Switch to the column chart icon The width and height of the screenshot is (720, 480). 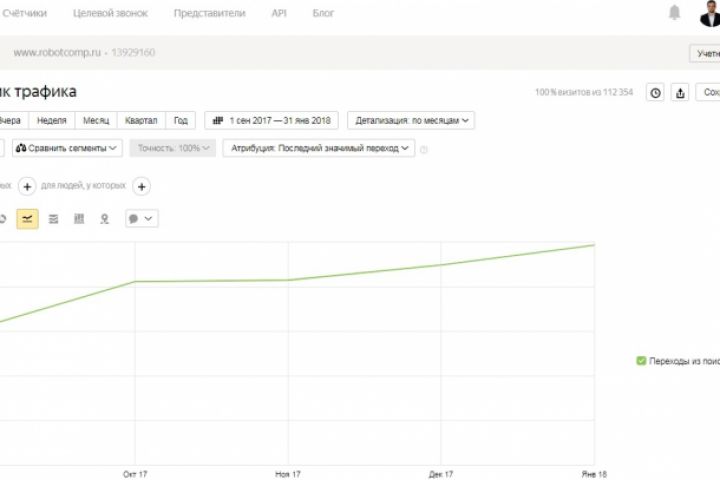click(79, 219)
